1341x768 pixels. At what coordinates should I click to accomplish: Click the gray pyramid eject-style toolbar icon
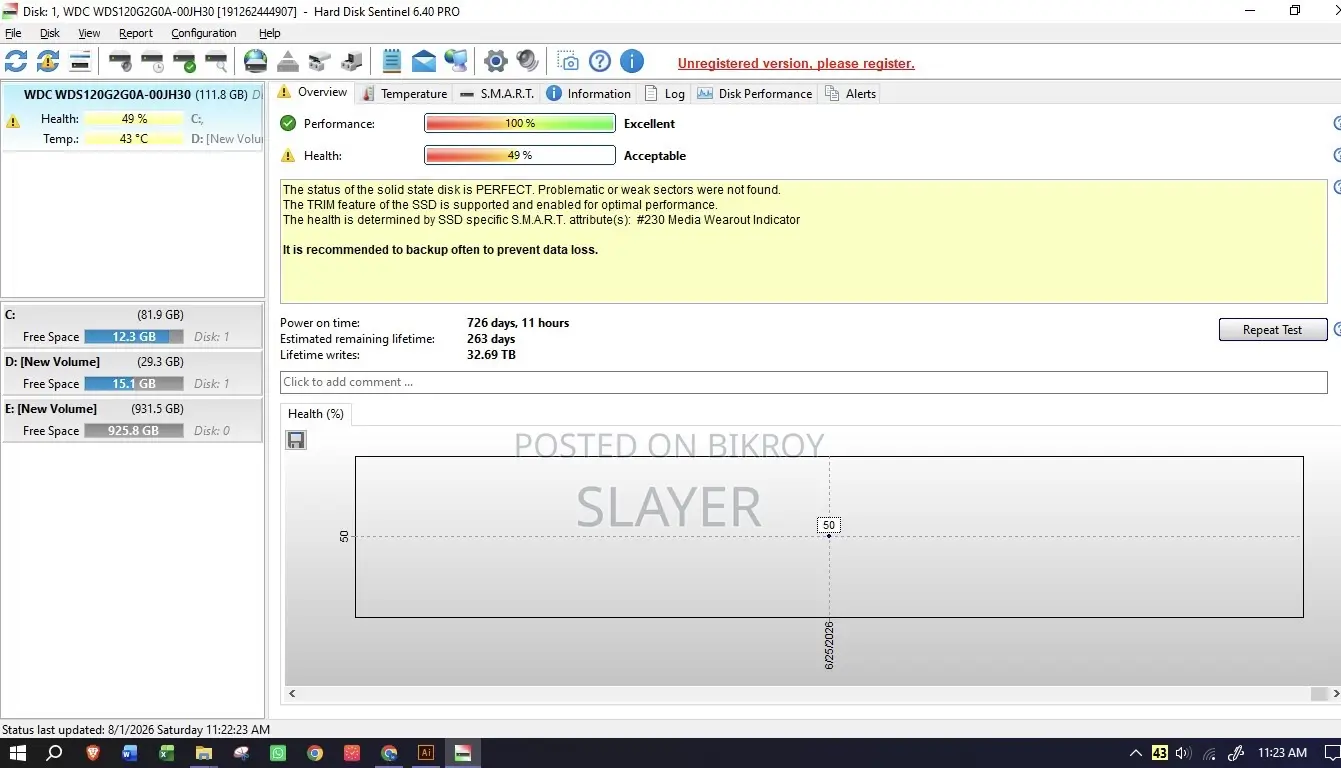(288, 62)
